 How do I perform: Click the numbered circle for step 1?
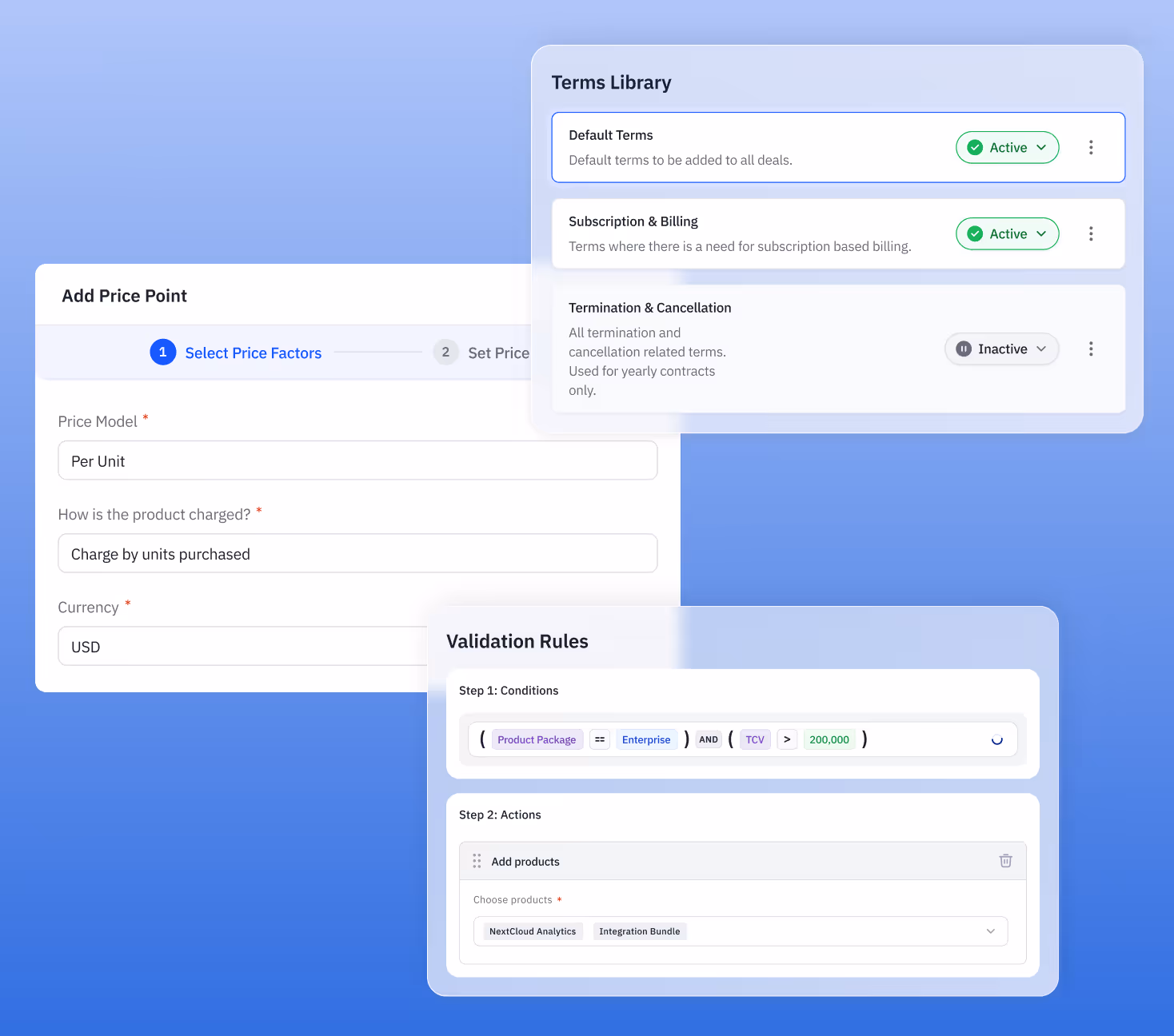[x=162, y=352]
